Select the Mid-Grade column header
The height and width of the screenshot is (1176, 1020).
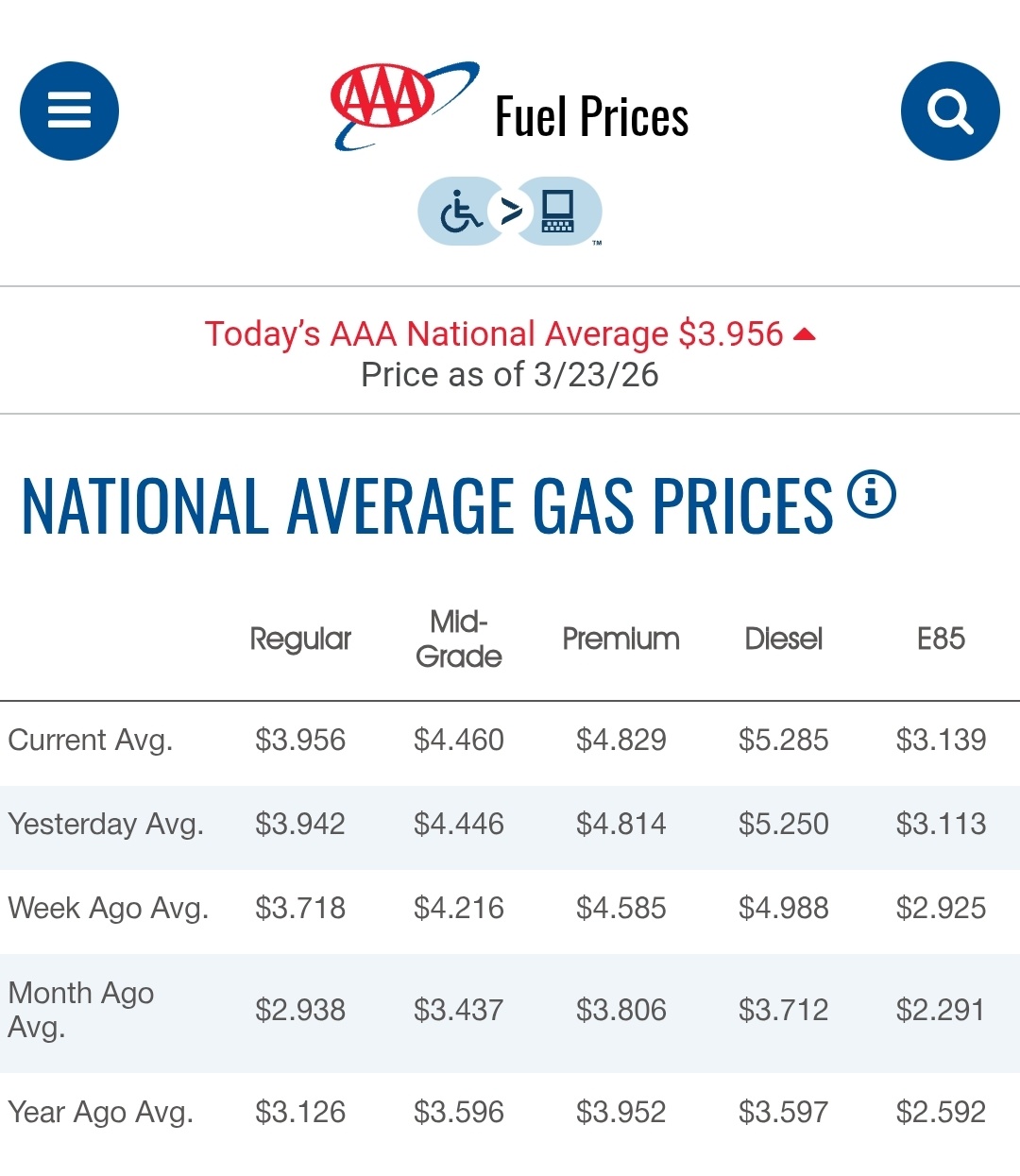(x=459, y=639)
